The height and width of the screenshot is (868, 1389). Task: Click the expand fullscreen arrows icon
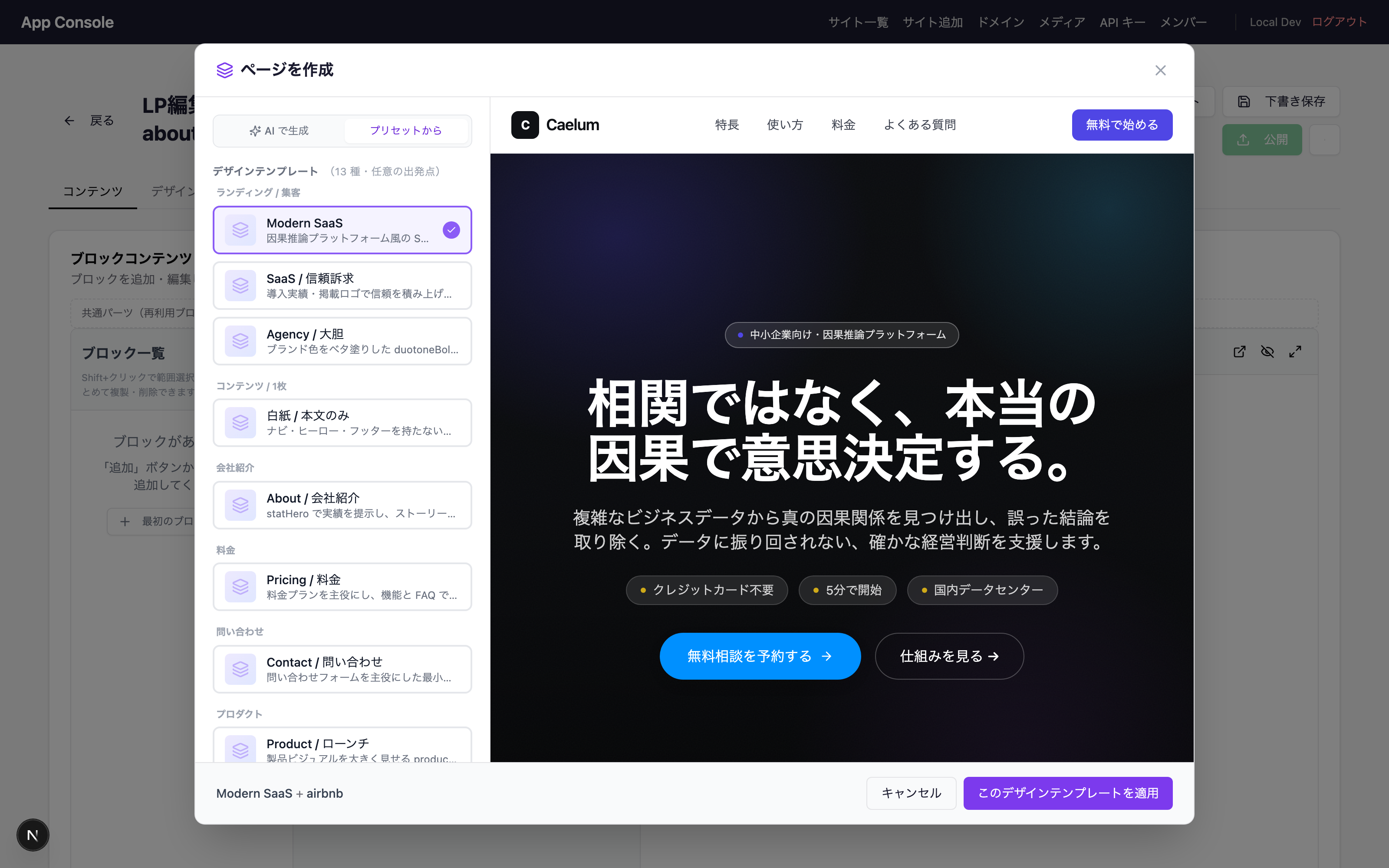1295,352
